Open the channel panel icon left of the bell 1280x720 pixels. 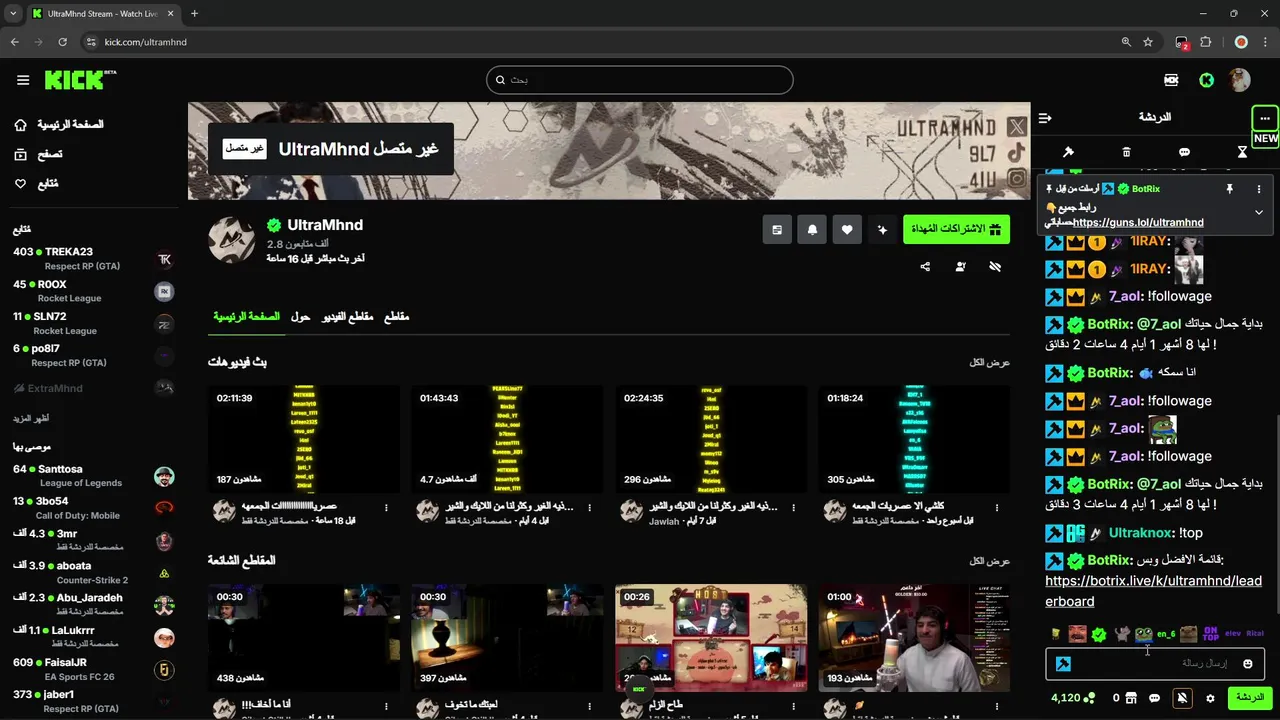[x=777, y=229]
